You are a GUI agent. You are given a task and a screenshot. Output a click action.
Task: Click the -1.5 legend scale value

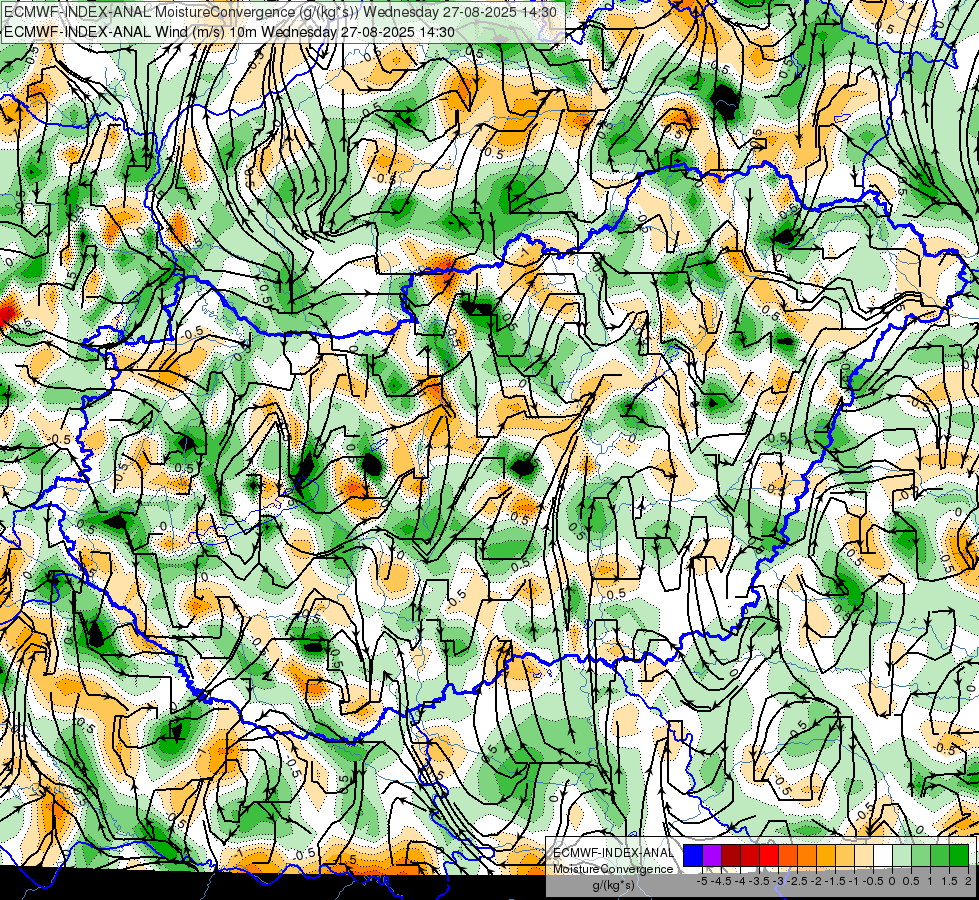tap(835, 881)
